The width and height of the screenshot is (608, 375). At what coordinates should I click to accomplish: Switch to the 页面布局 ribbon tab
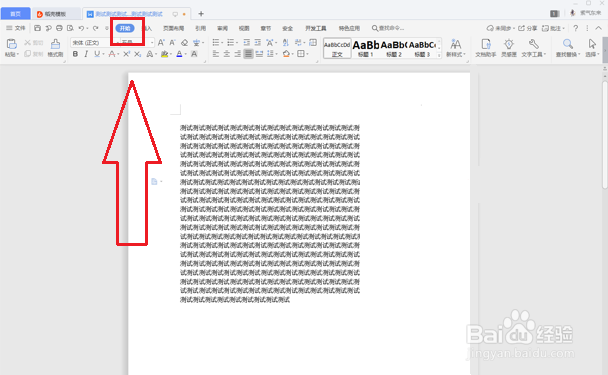[x=173, y=28]
